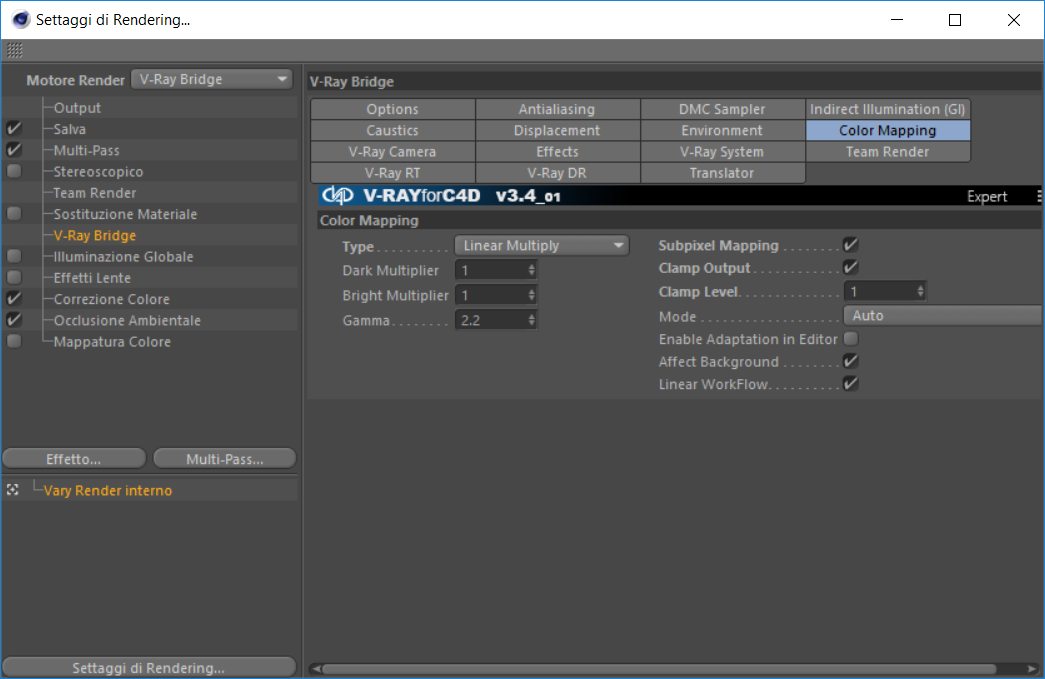Click the scrollbar left arrow
This screenshot has width=1045, height=679.
(x=316, y=668)
